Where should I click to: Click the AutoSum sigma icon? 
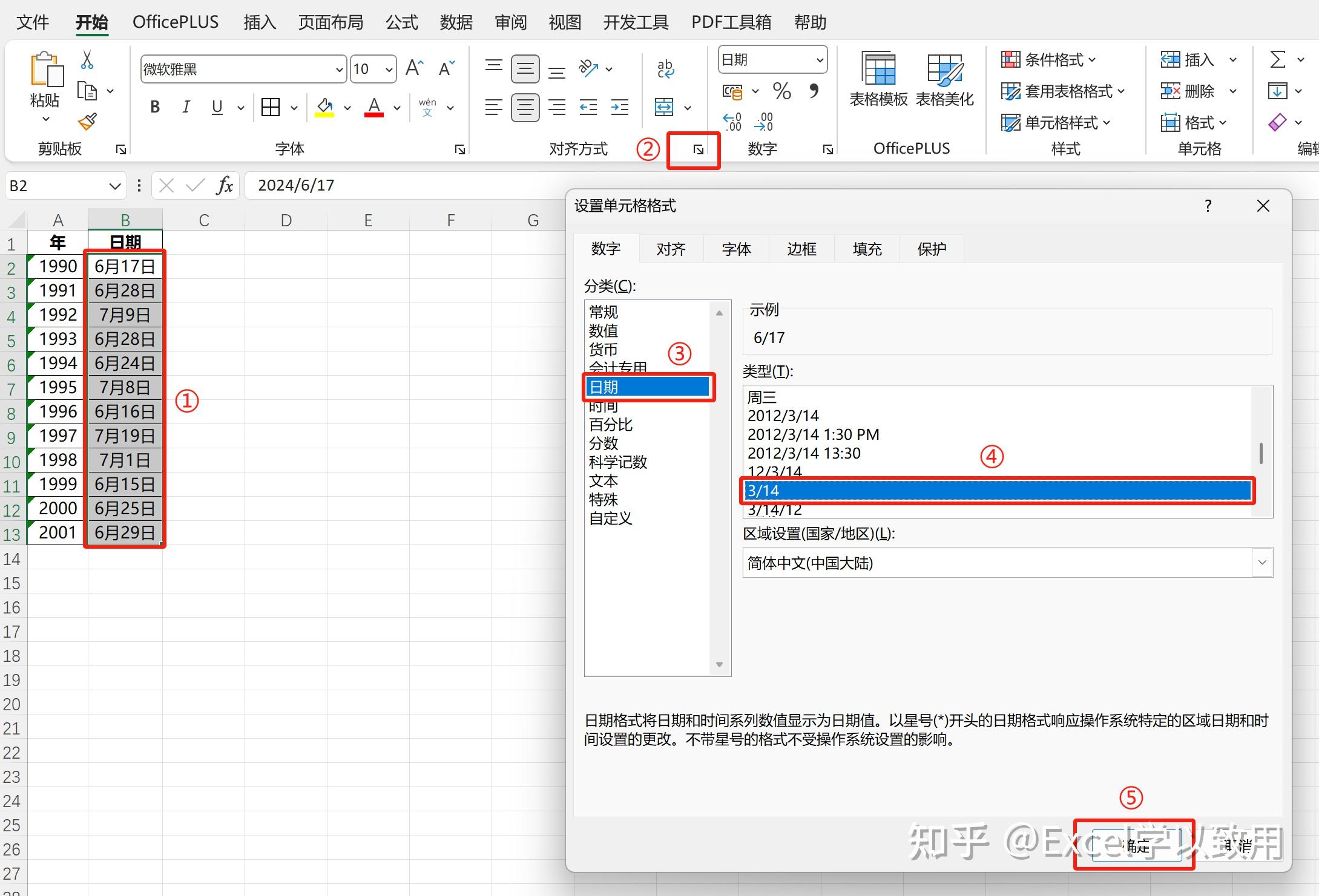pos(1277,59)
